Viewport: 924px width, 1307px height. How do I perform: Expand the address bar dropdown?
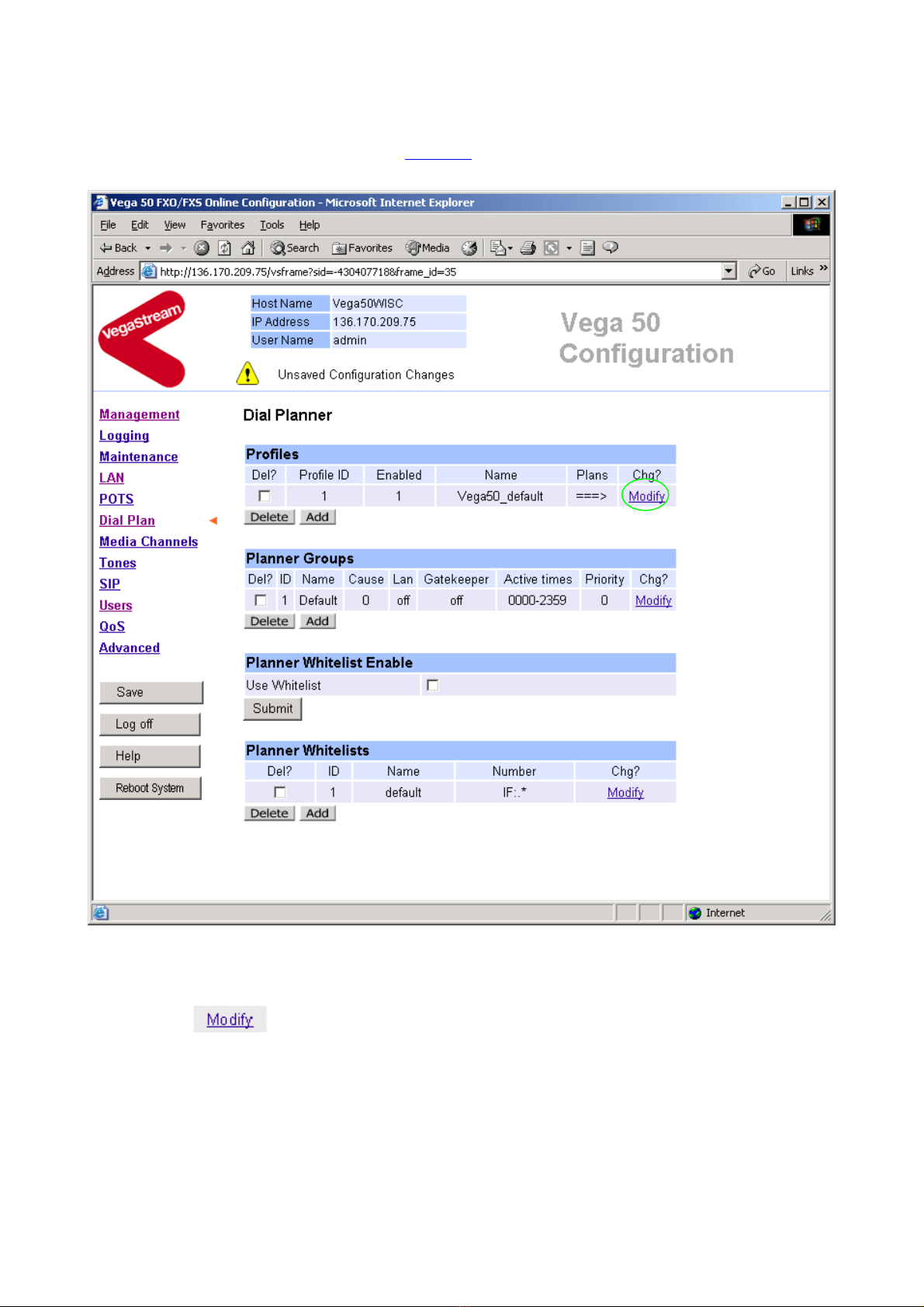click(x=728, y=271)
